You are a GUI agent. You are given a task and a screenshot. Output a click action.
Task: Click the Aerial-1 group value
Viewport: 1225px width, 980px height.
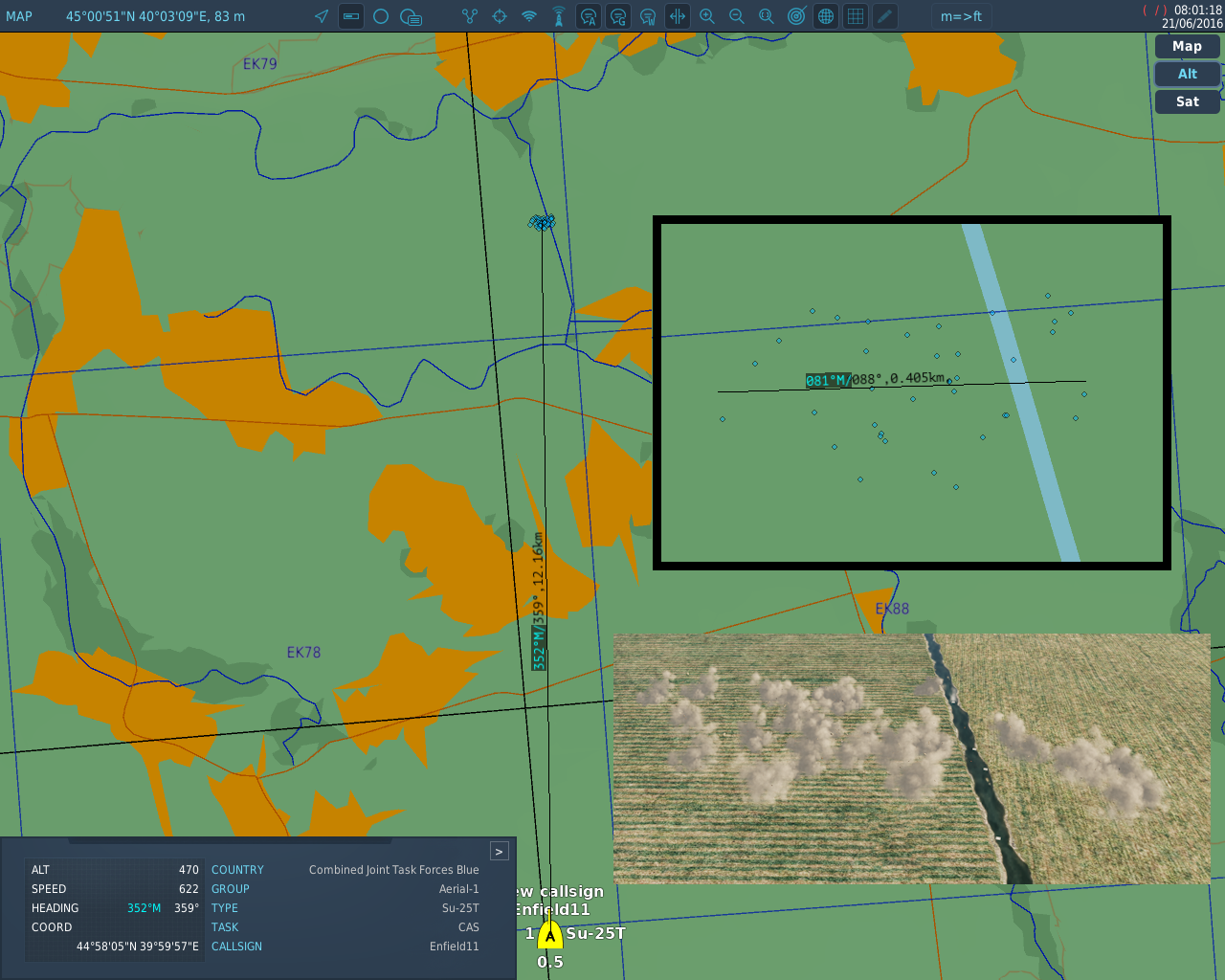coord(459,889)
